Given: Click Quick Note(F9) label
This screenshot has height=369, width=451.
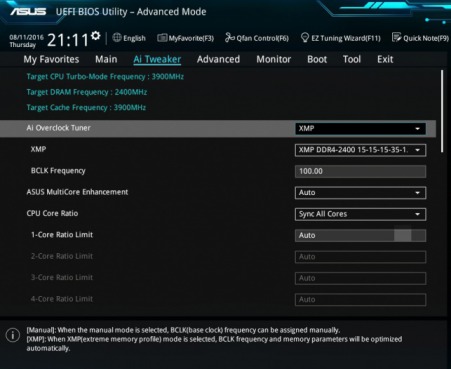Looking at the screenshot, I should tap(426, 38).
